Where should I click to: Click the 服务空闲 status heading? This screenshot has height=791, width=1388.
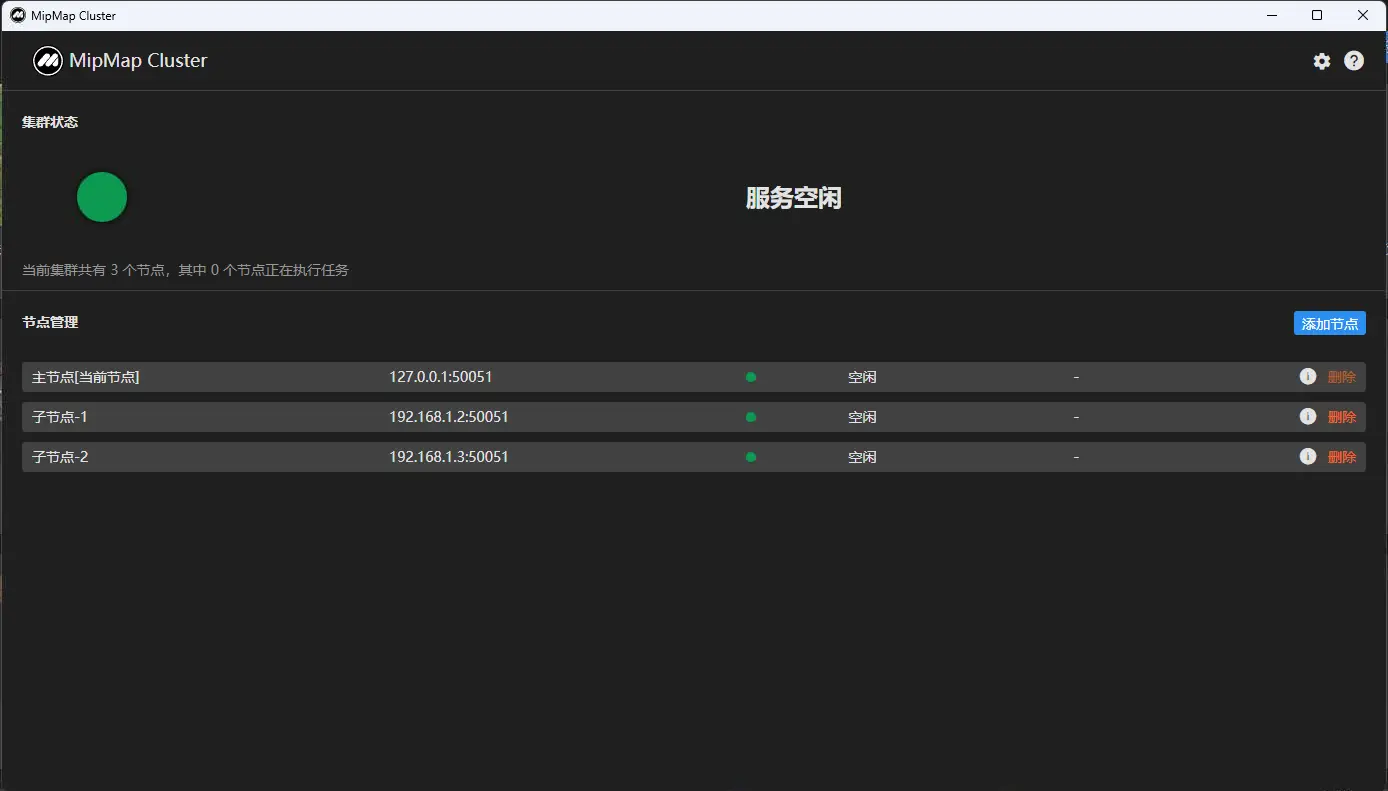click(x=793, y=198)
